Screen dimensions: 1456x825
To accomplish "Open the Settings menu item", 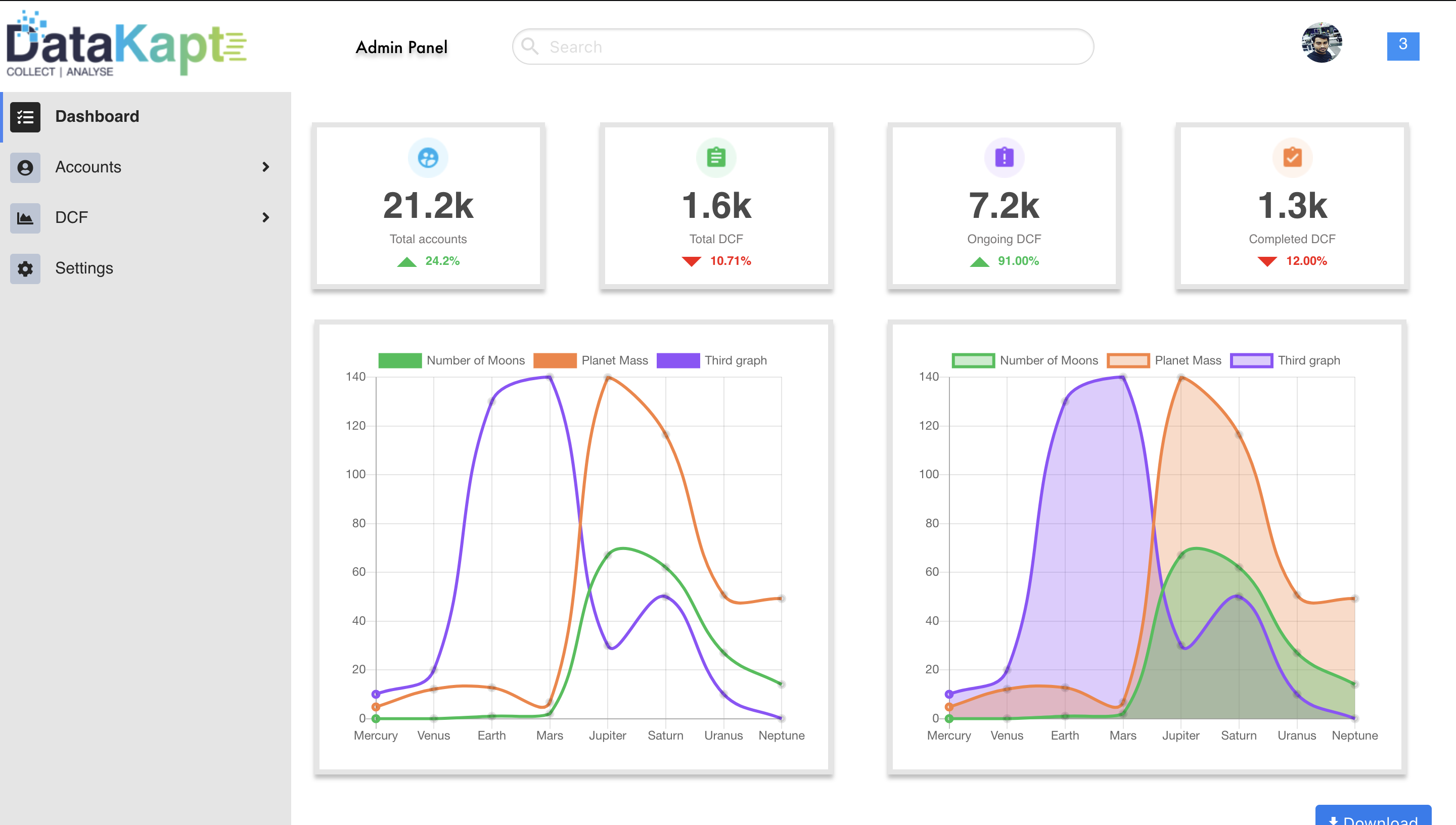I will point(146,268).
